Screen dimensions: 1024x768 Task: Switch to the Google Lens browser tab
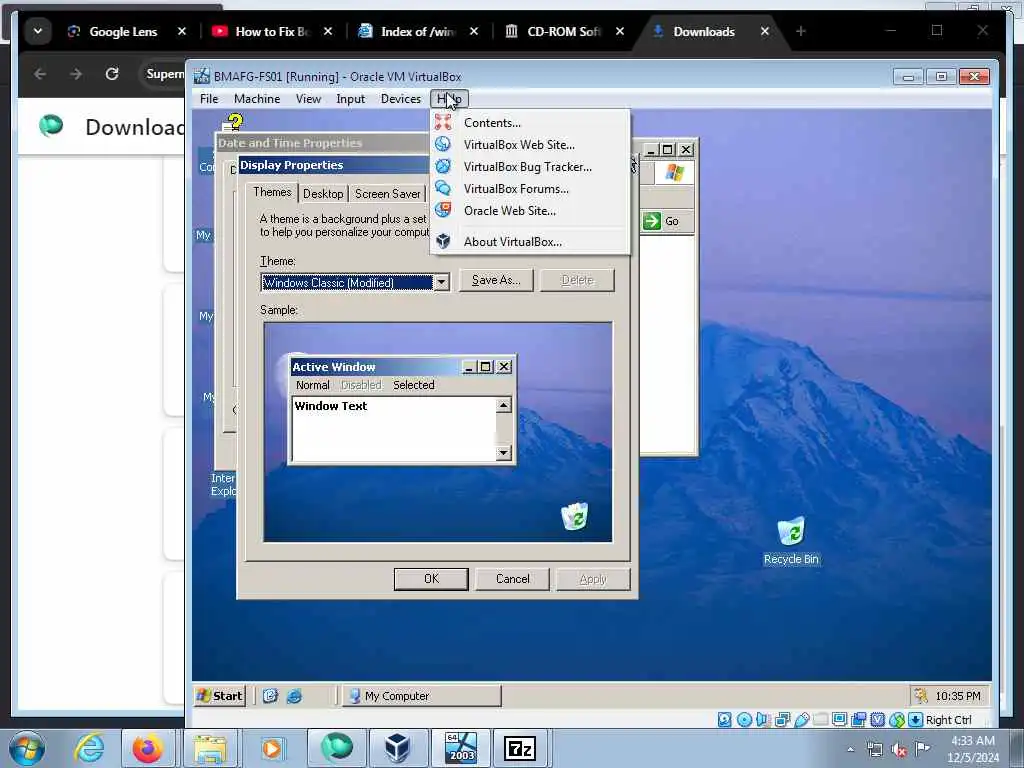coord(123,31)
